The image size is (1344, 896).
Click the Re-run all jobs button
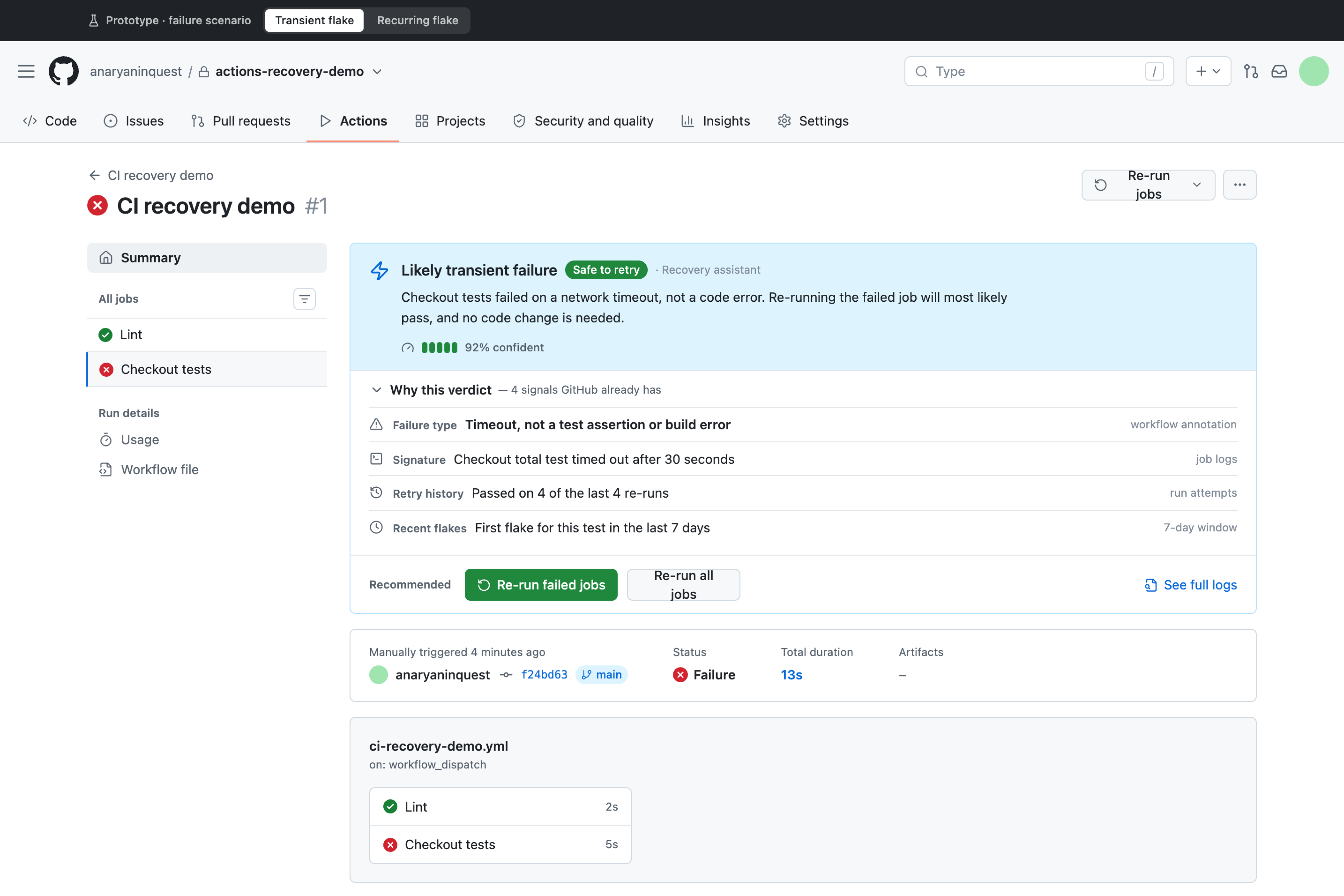[x=684, y=585]
